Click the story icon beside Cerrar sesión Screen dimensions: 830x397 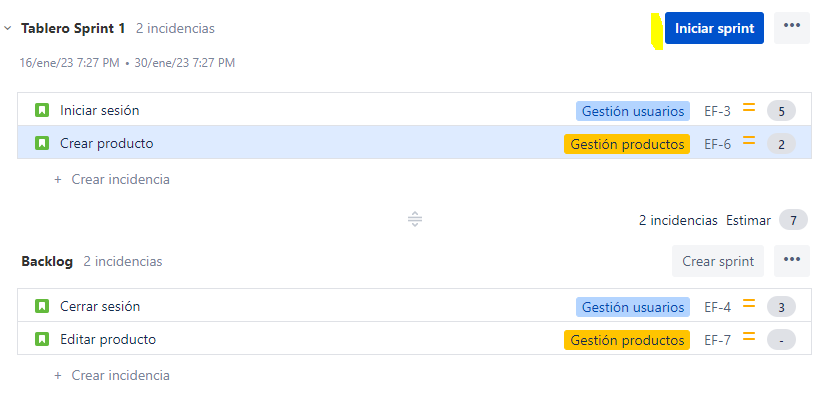tap(42, 306)
